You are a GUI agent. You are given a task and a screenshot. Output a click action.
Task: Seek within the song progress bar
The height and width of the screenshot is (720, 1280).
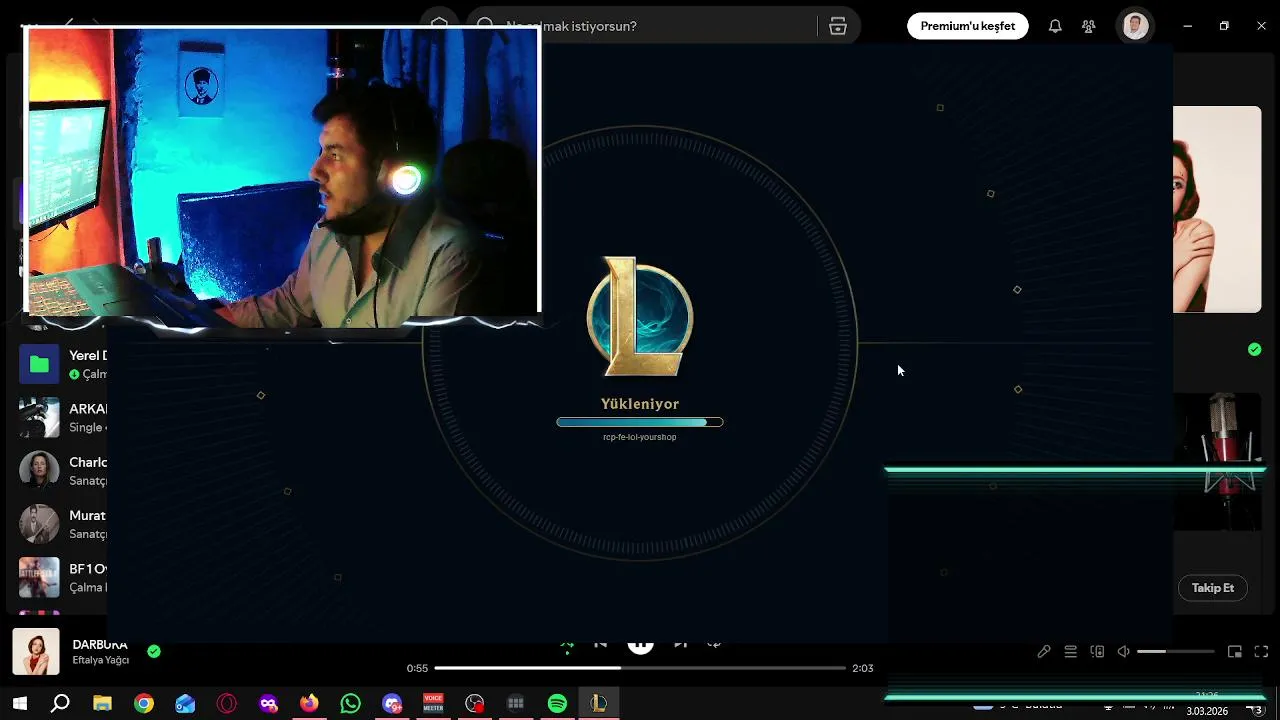pos(640,668)
